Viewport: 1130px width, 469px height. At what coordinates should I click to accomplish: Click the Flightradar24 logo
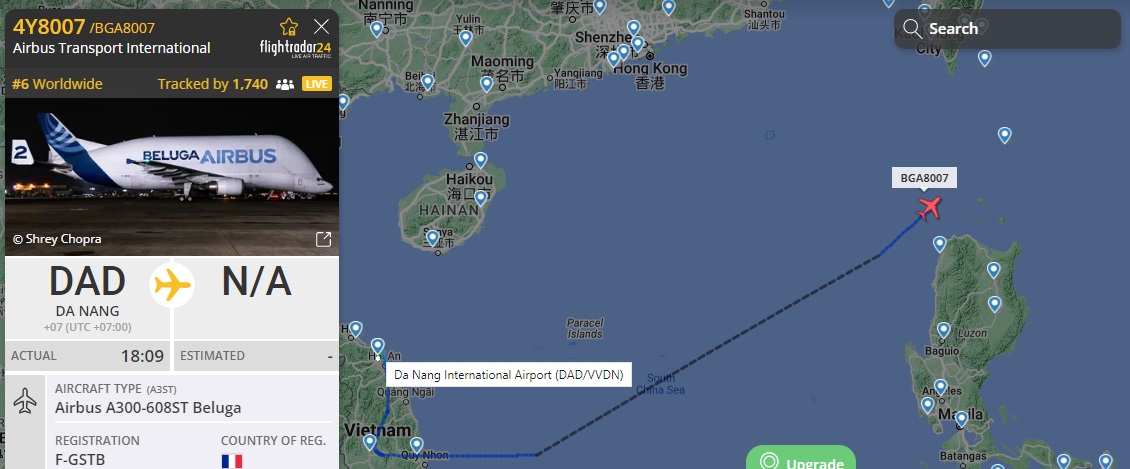click(x=295, y=48)
